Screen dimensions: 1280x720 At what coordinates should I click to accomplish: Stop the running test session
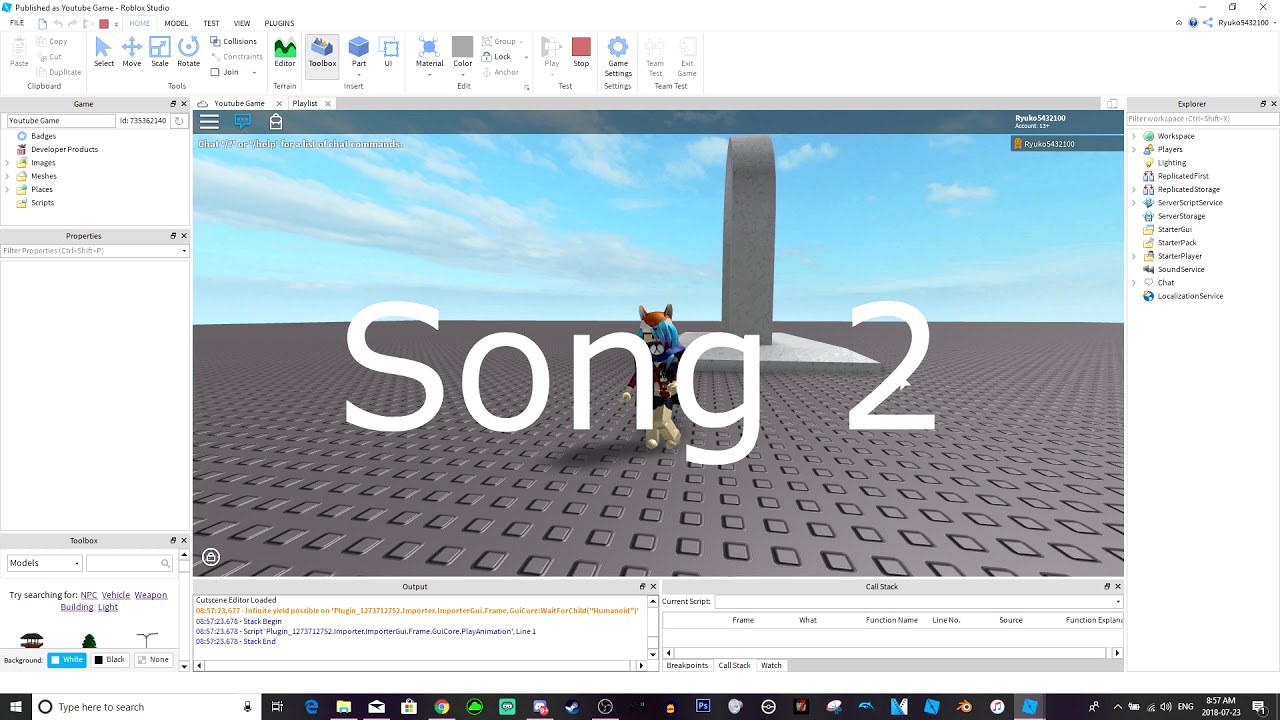pyautogui.click(x=581, y=52)
